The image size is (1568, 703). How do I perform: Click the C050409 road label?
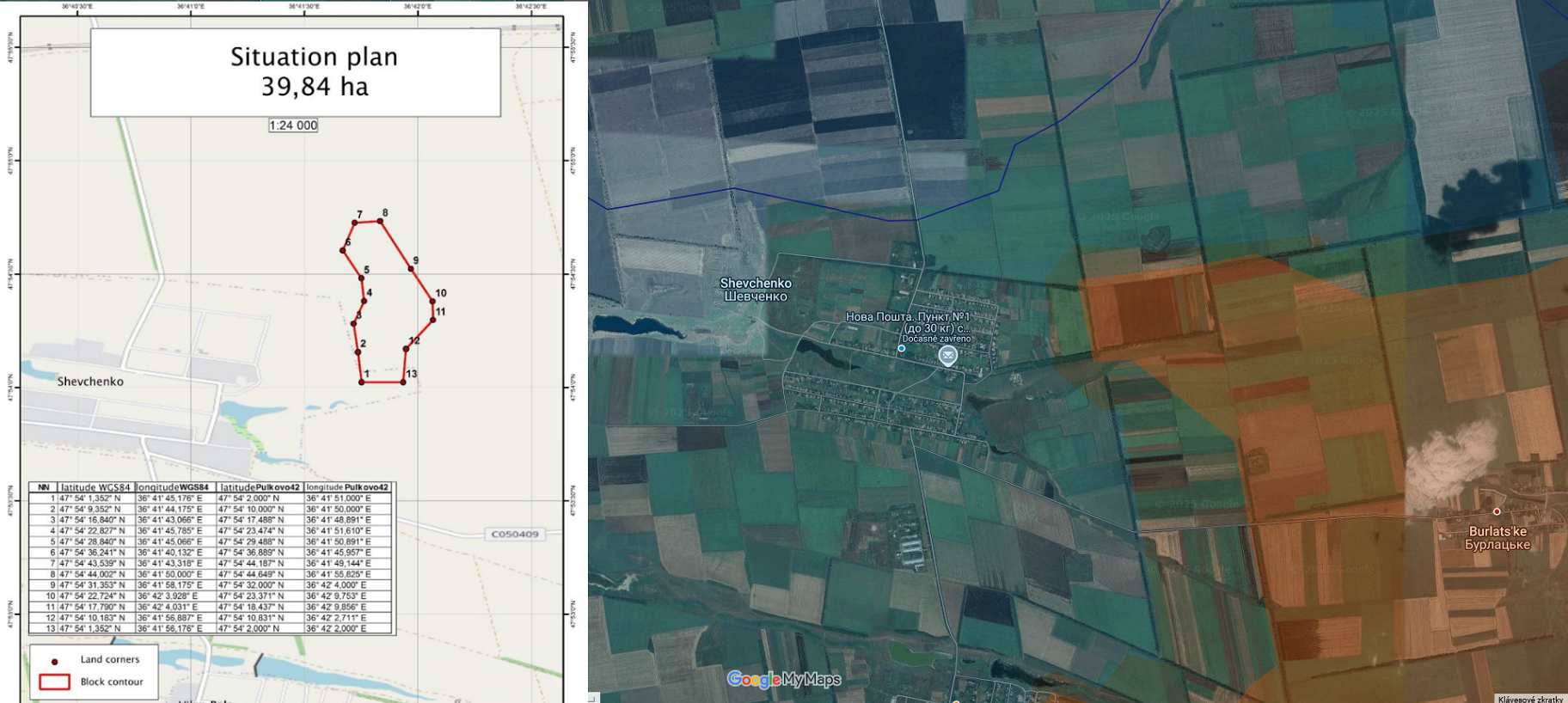pos(515,534)
